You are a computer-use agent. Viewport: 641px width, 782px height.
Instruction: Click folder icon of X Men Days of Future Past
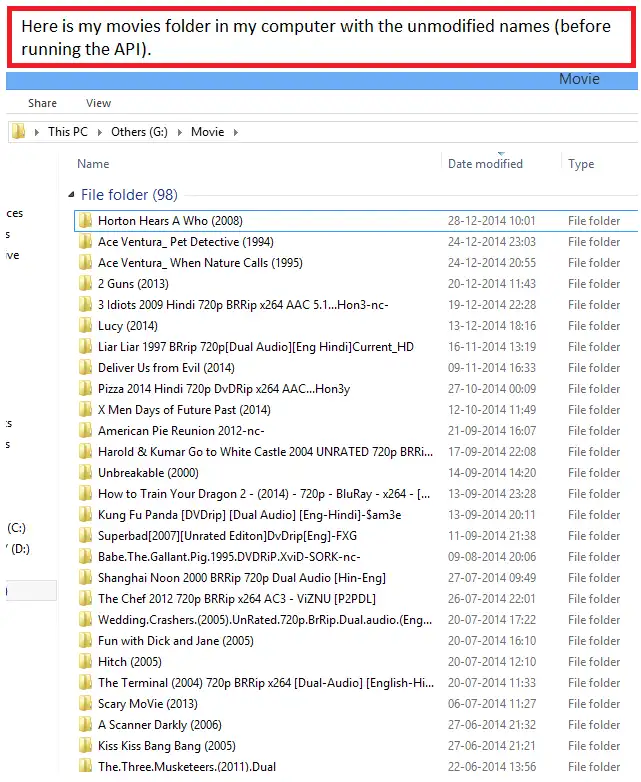[86, 409]
